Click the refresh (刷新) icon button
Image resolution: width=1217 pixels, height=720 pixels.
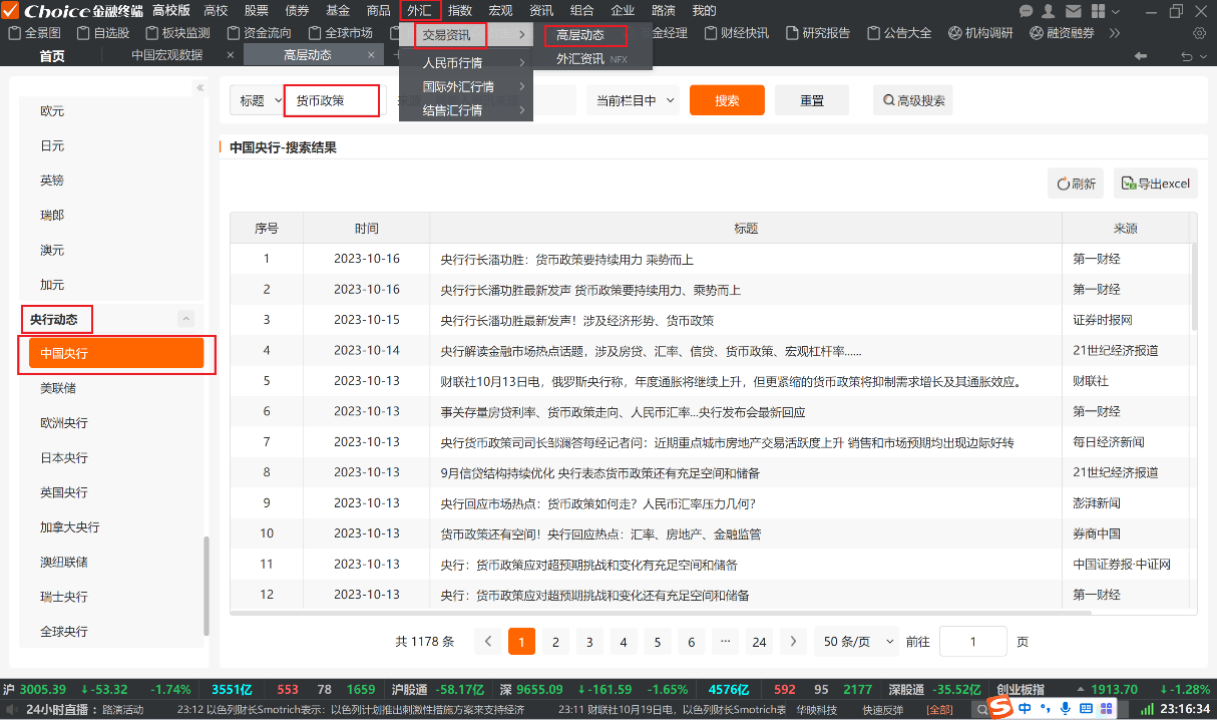pos(1075,184)
